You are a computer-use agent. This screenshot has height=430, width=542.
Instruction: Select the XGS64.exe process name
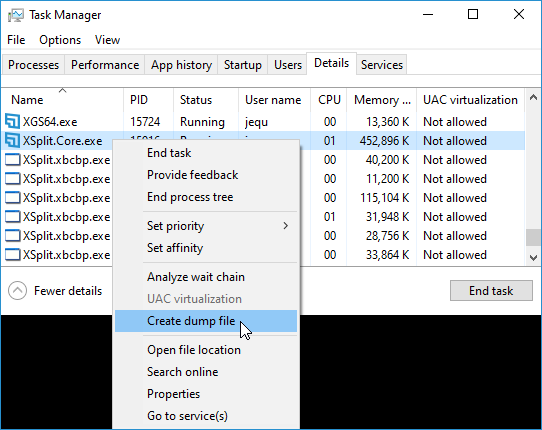point(50,122)
